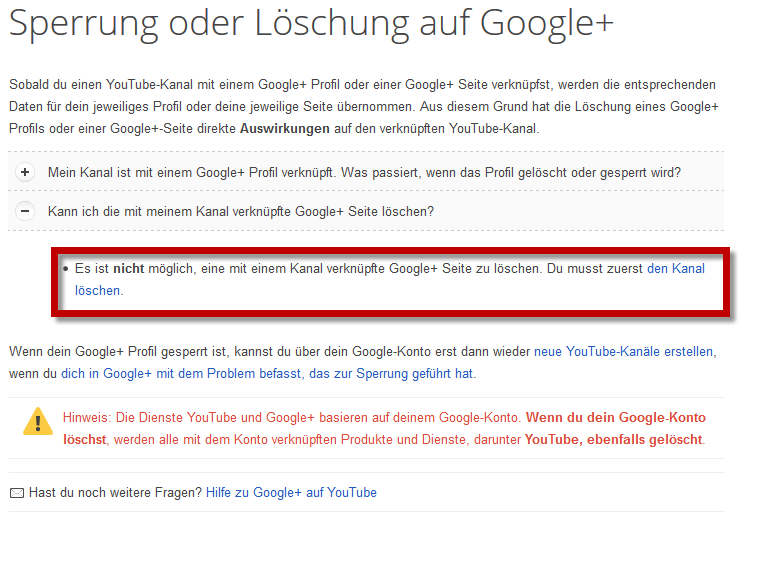
Task: Click the bold word 'nicht' in the answer
Action: (x=128, y=269)
